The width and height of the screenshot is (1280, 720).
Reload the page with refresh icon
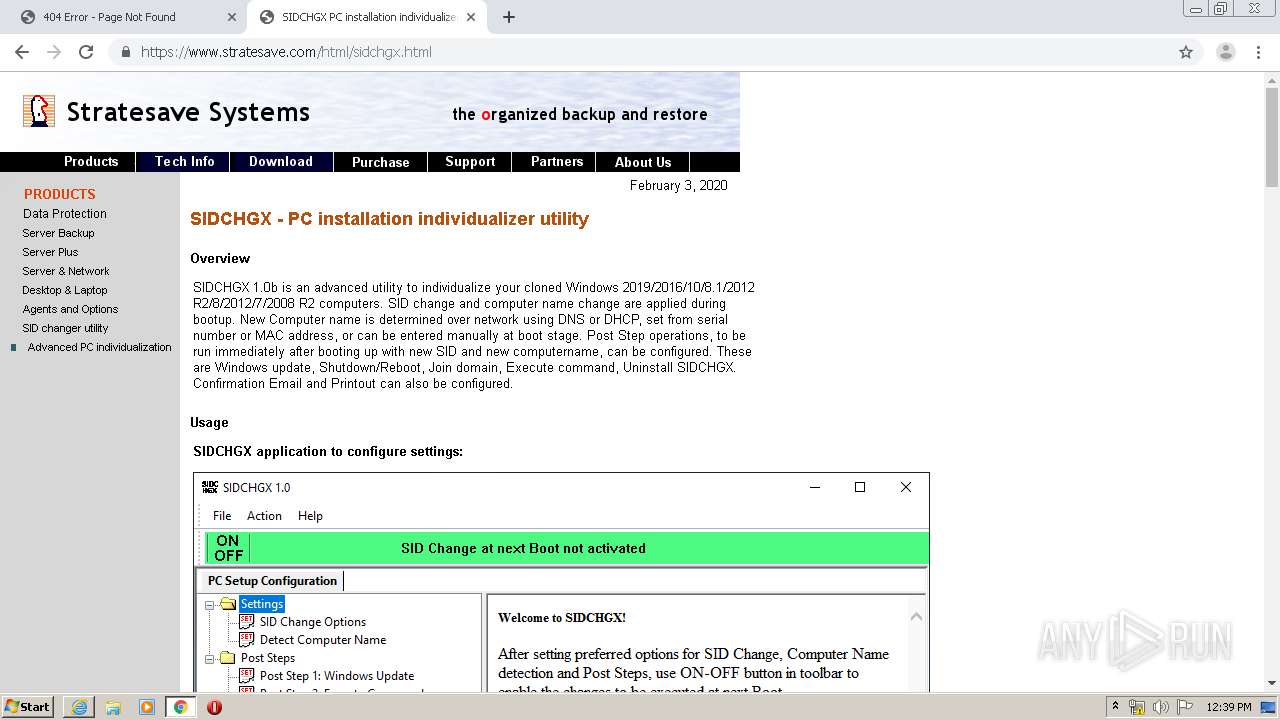pyautogui.click(x=86, y=52)
